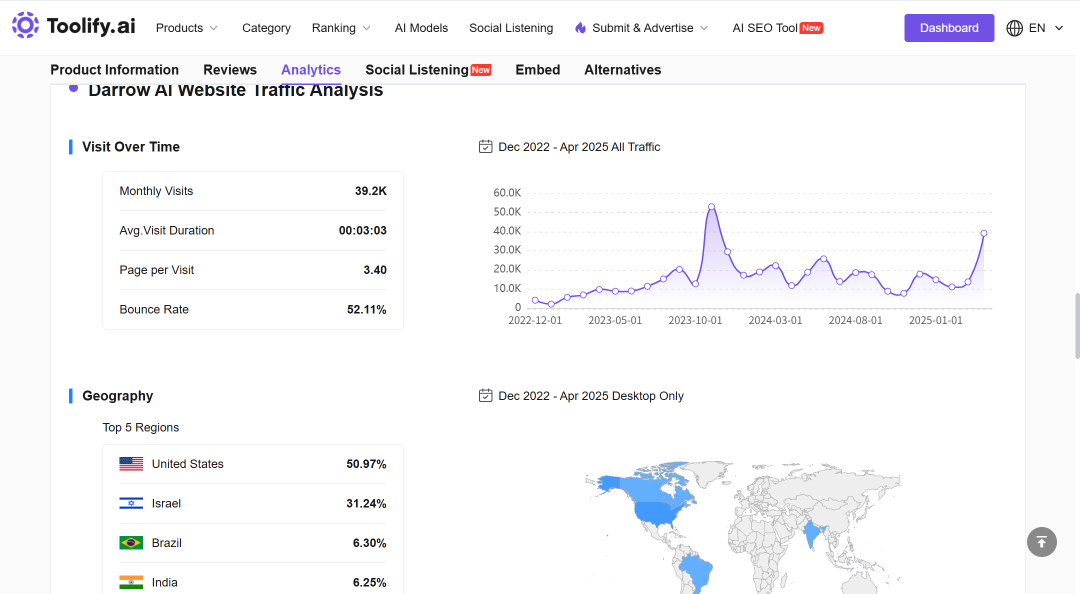
Task: Open the EN language dropdown
Action: 1035,28
